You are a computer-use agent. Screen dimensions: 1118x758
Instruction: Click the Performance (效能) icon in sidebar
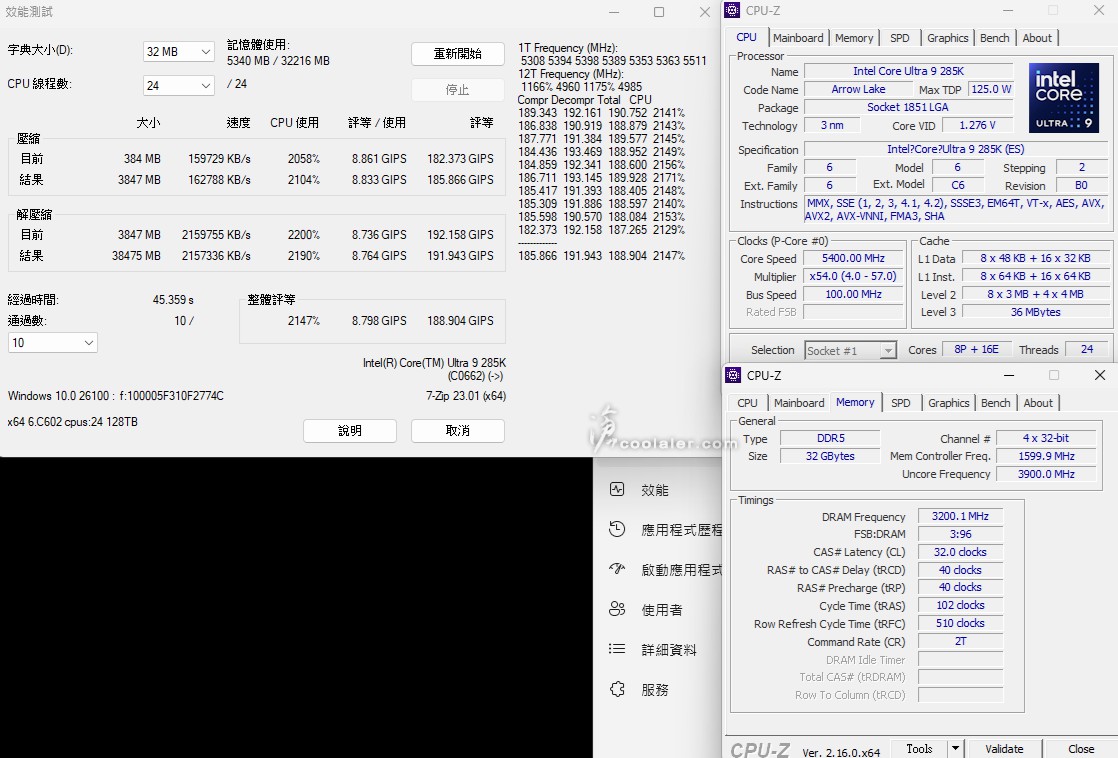tap(617, 490)
